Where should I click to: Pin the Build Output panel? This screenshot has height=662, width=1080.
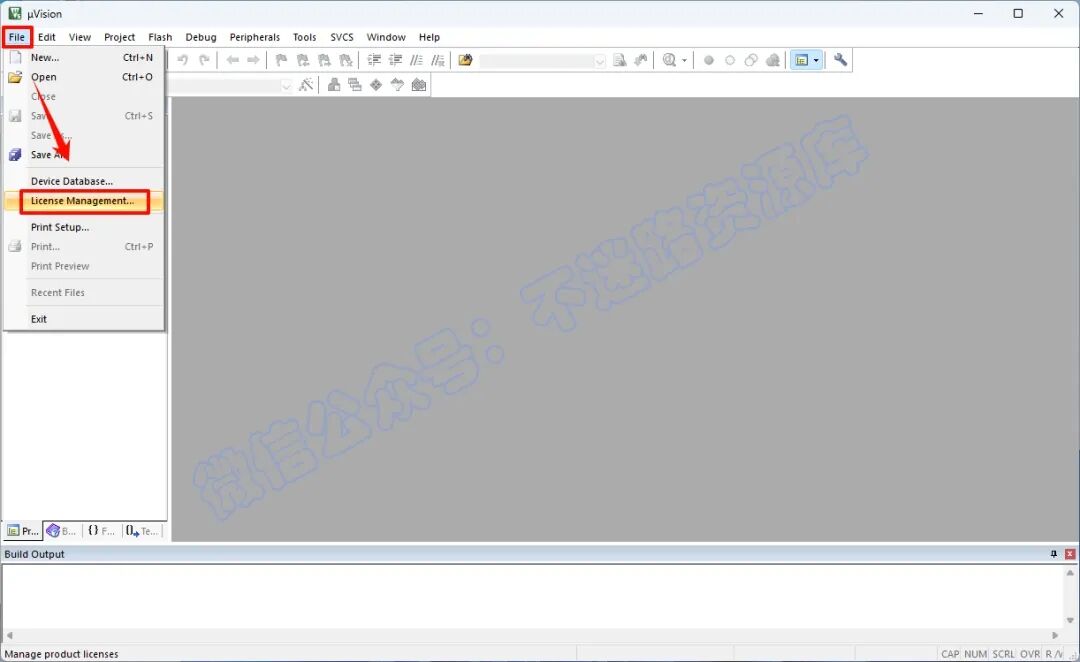(x=1054, y=554)
